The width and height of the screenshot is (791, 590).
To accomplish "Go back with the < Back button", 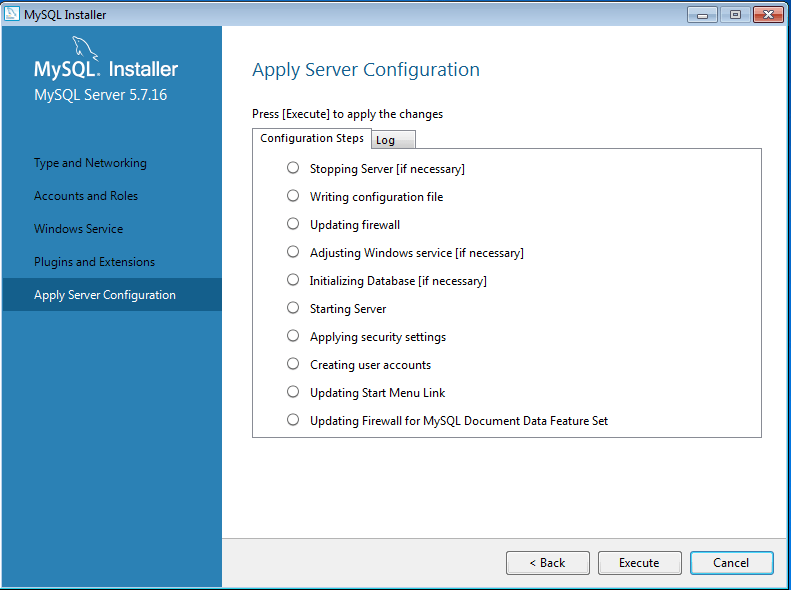I will [547, 563].
